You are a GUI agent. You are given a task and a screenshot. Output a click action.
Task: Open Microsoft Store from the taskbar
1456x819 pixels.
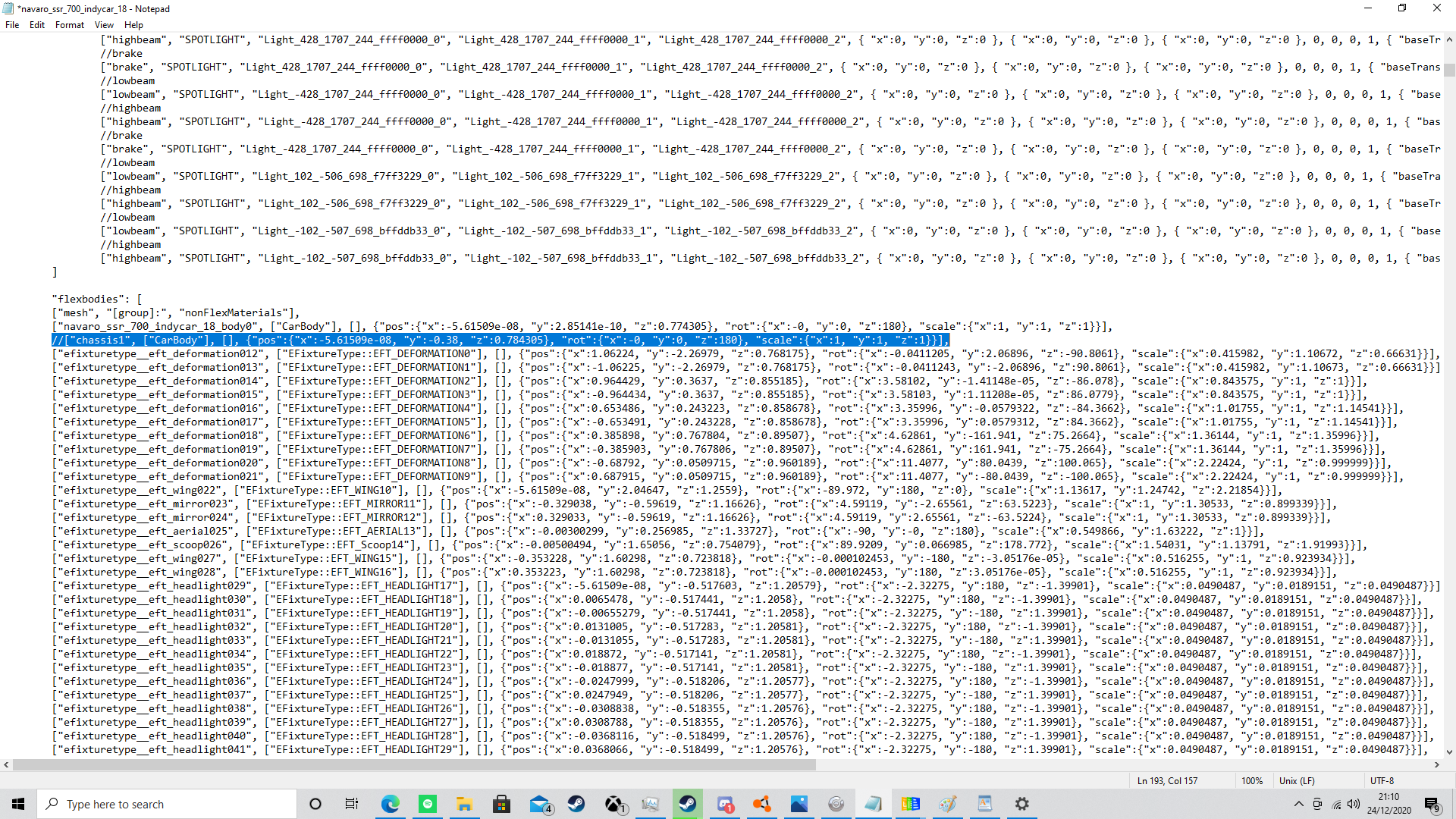501,804
